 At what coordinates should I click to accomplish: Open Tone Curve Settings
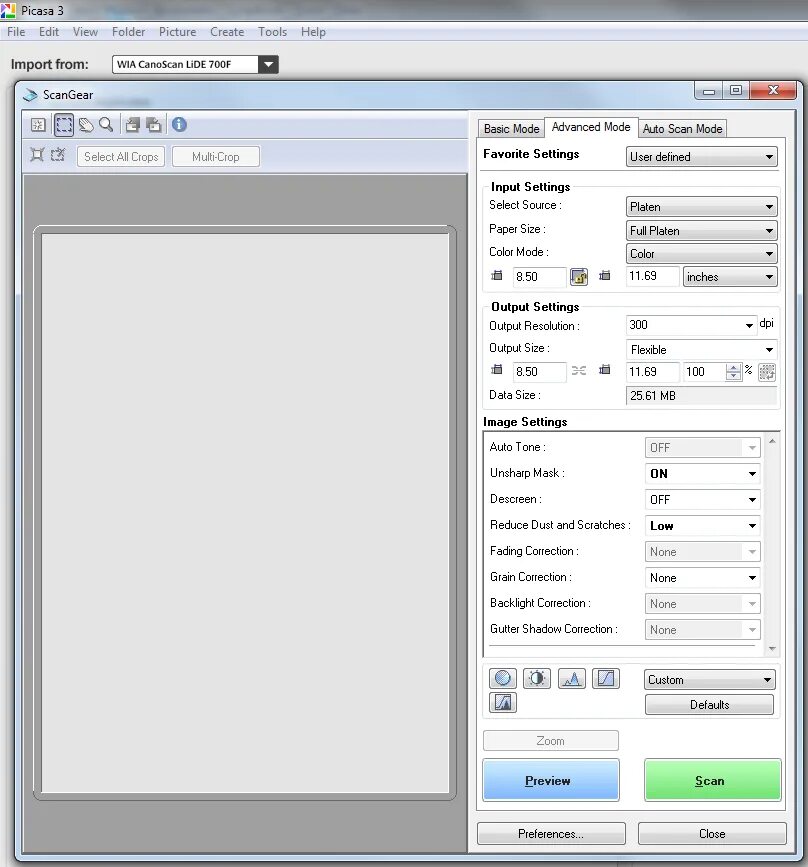pos(606,678)
